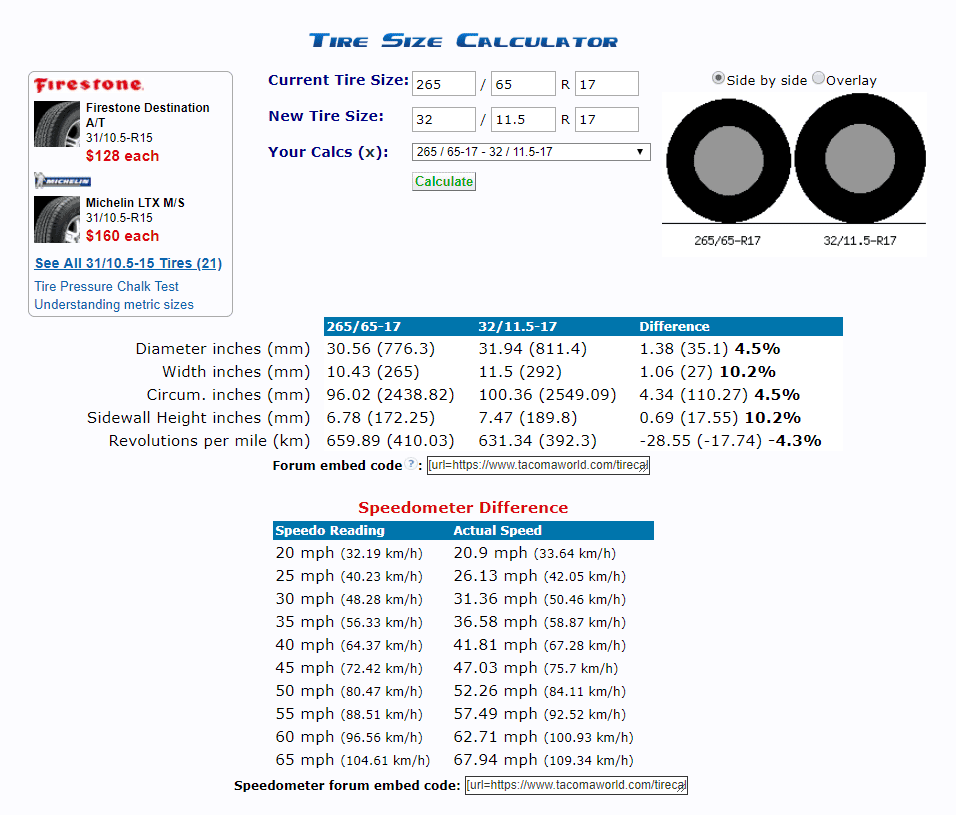The width and height of the screenshot is (956, 815).
Task: Focus current tire width field 265
Action: [444, 84]
